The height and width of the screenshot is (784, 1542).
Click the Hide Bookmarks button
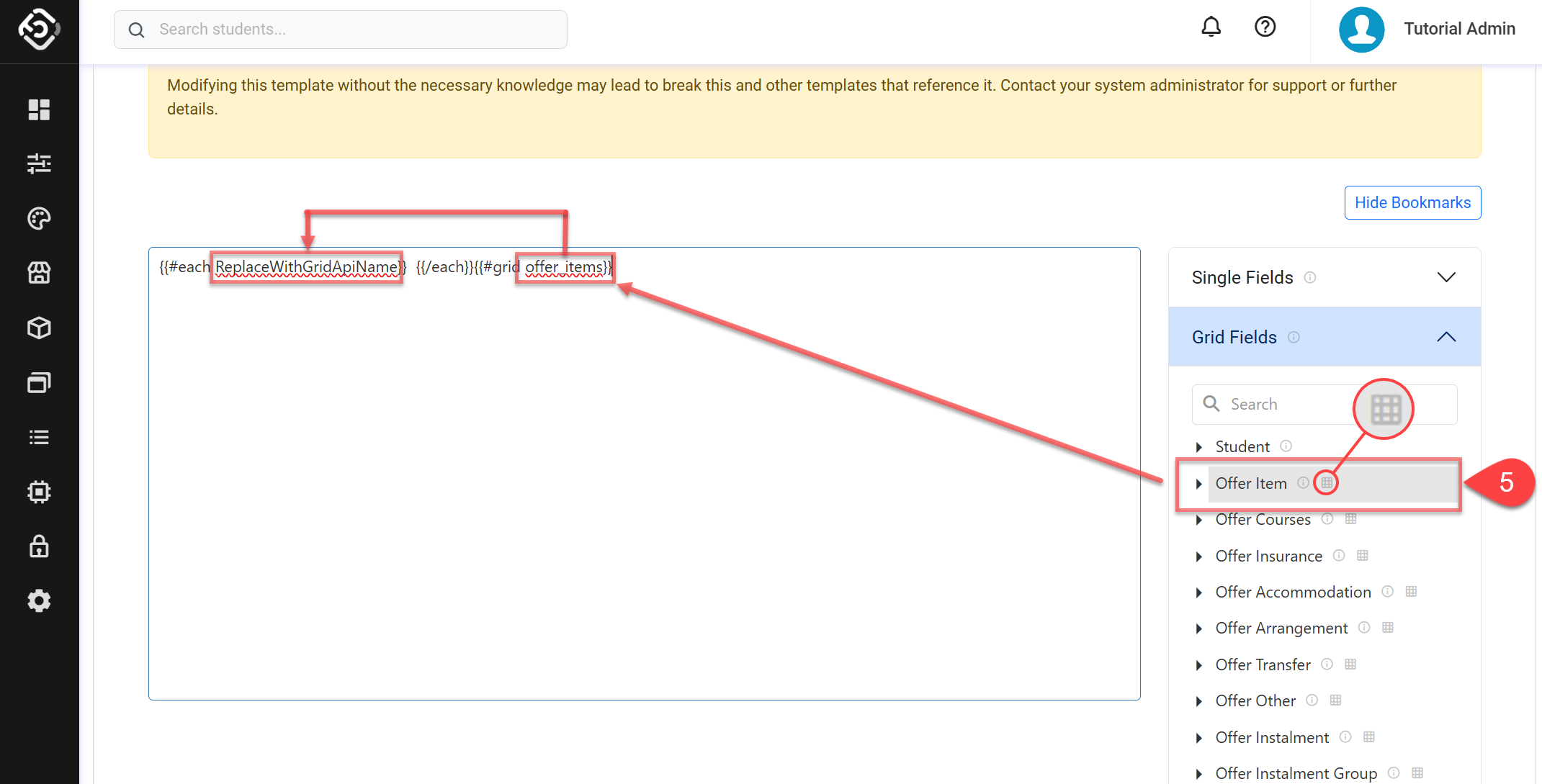pos(1412,203)
